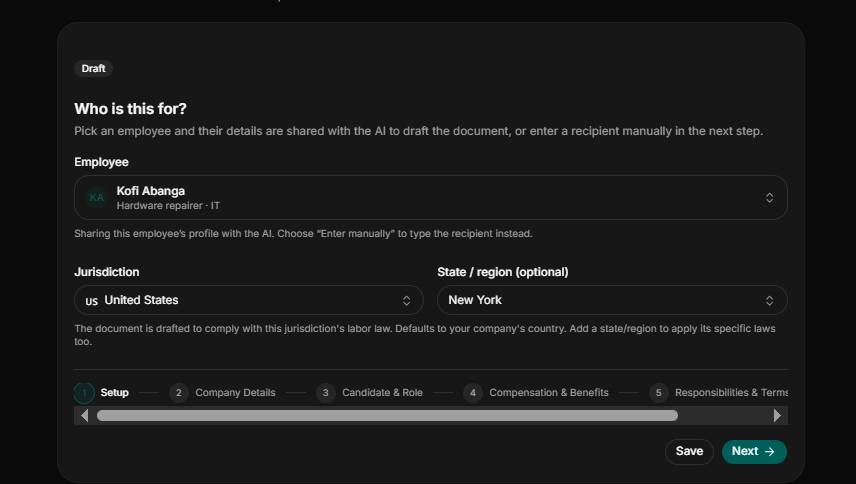Click the chevron arrows in Jurisdiction field
The height and width of the screenshot is (484, 856).
[406, 301]
